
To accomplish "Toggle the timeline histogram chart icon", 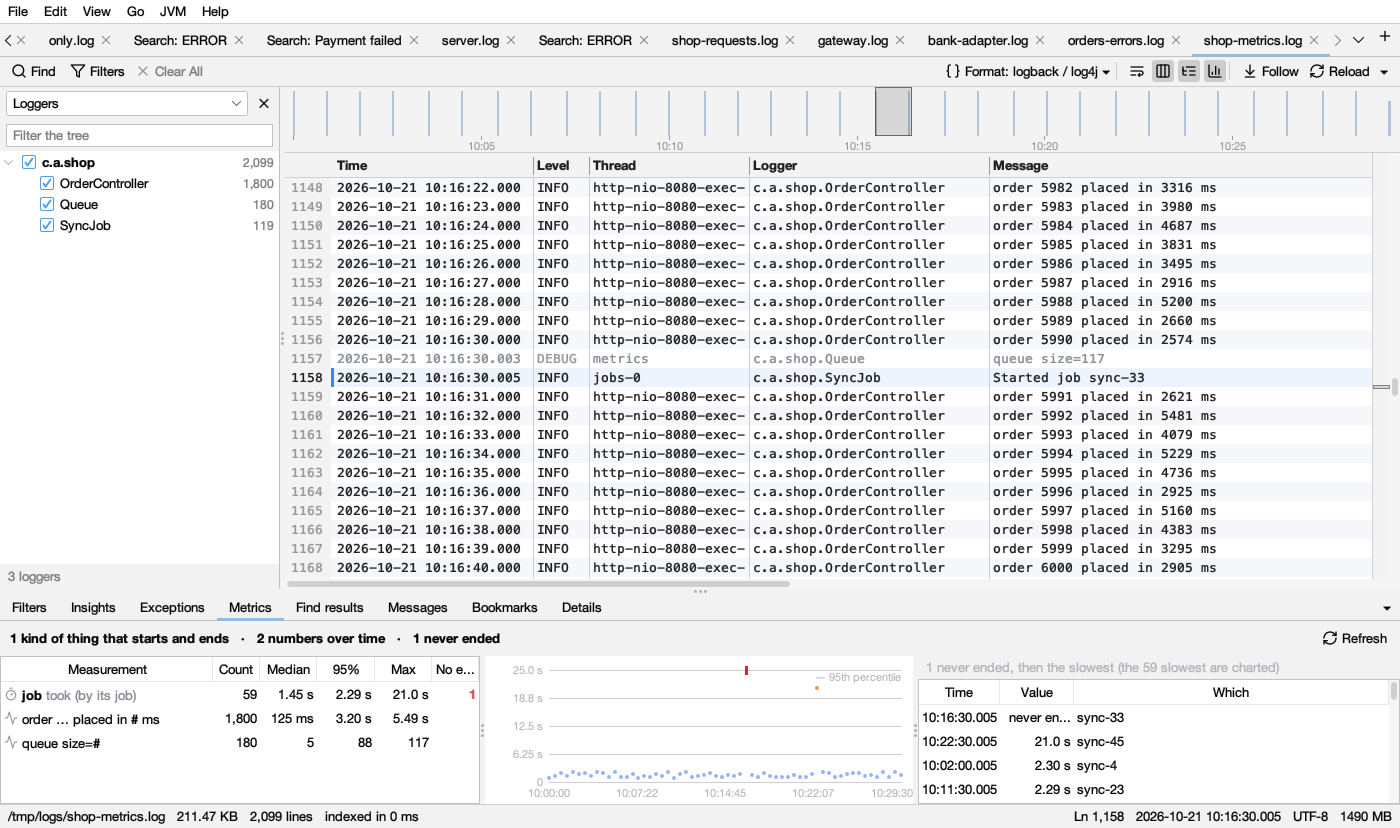I will point(1215,71).
